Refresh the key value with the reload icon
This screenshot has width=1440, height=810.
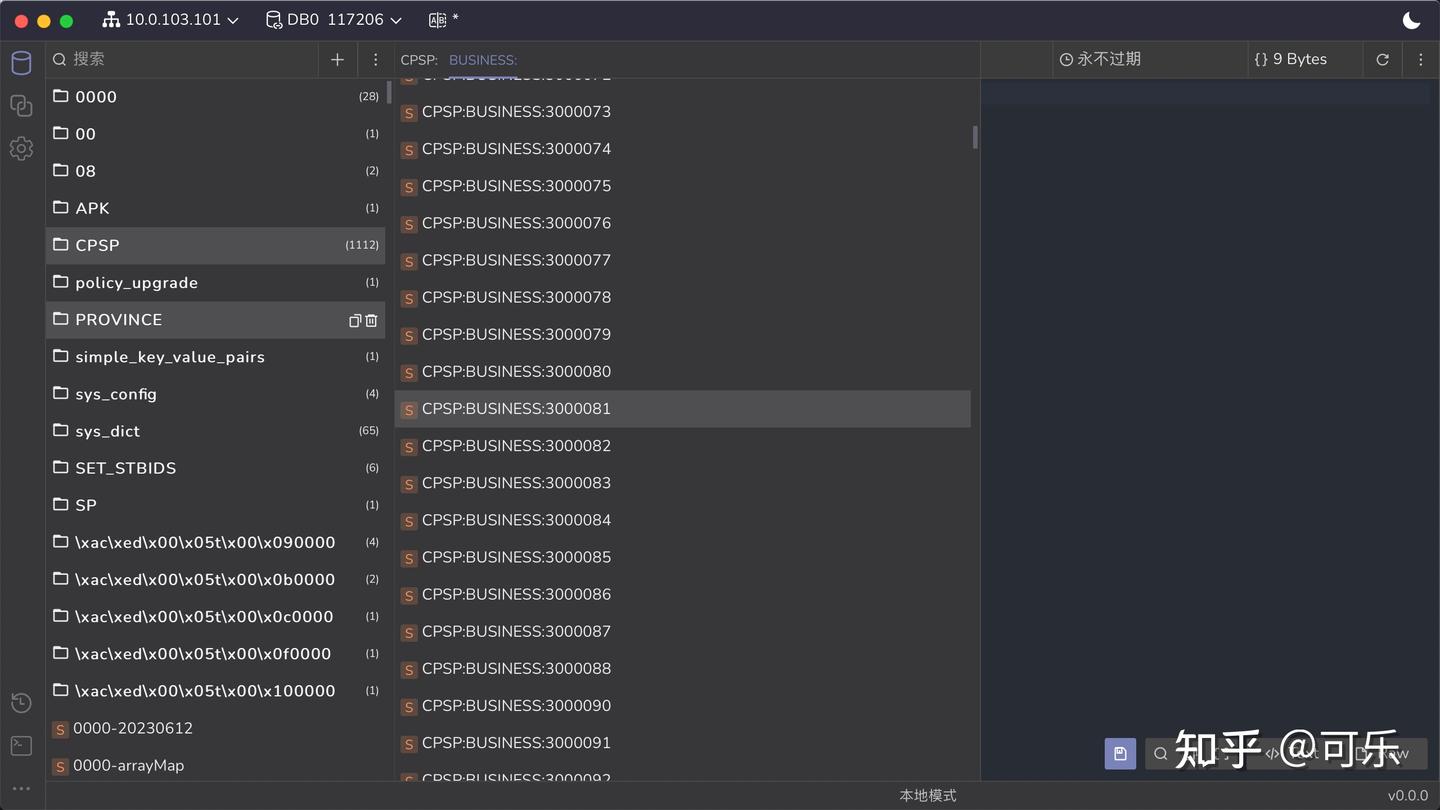coord(1382,59)
